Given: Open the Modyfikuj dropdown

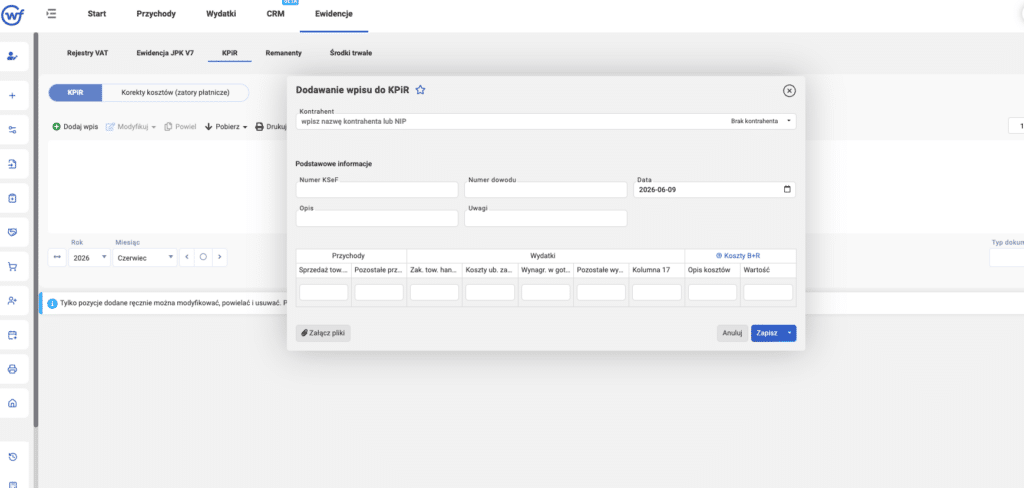Looking at the screenshot, I should pos(131,127).
